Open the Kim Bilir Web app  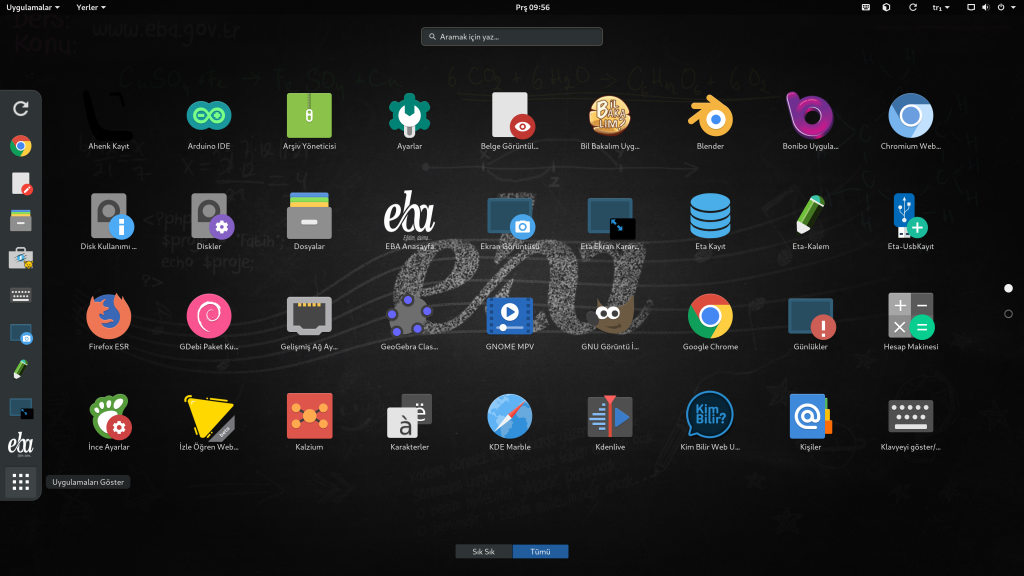click(x=710, y=423)
